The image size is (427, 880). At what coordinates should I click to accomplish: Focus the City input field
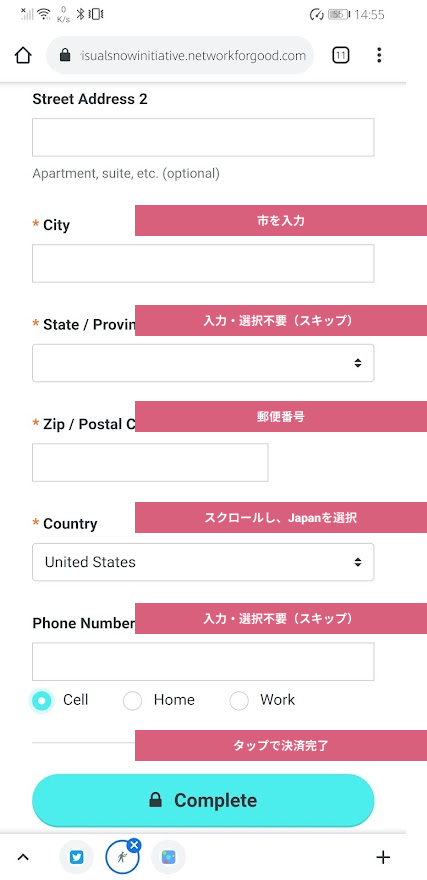[203, 263]
